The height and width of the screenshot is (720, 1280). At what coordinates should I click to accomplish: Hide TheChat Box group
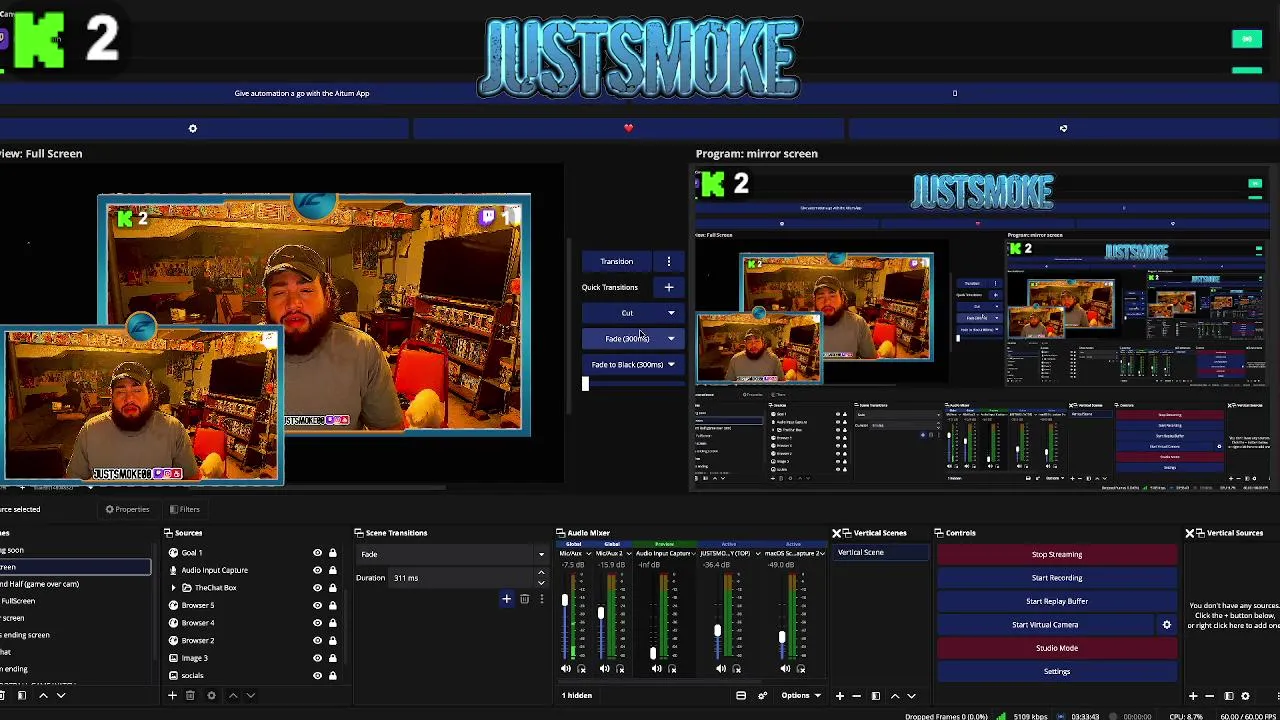(318, 588)
